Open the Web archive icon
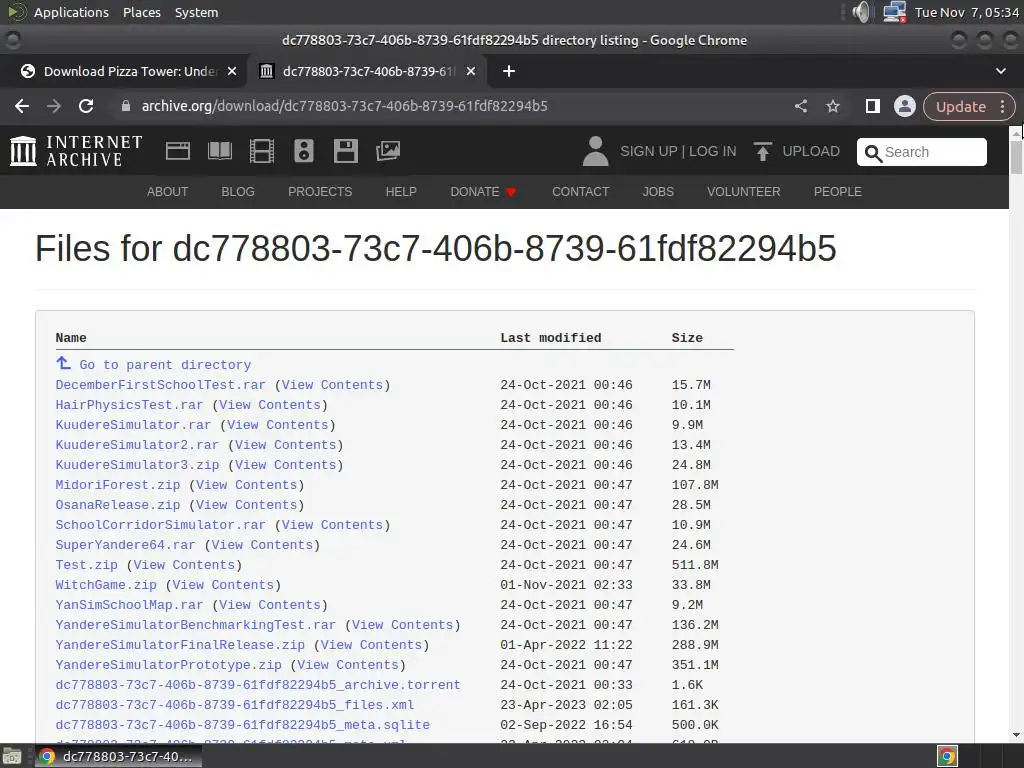 [178, 151]
